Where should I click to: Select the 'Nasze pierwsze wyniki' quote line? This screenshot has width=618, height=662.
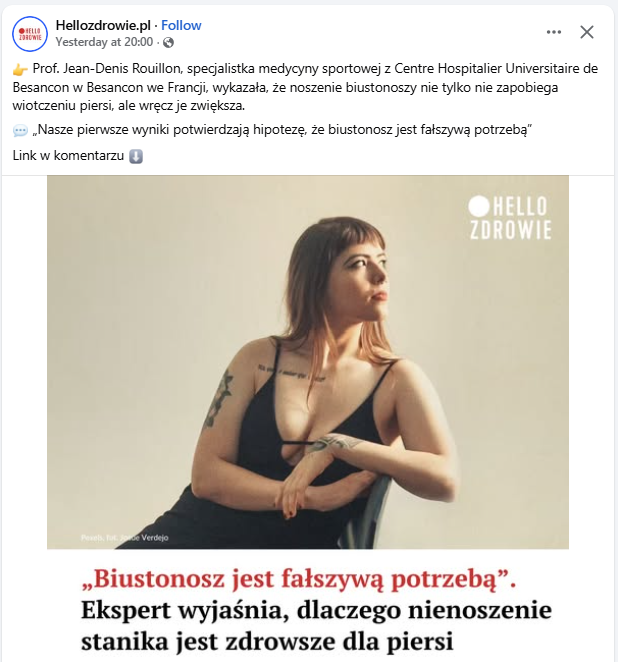click(x=282, y=130)
